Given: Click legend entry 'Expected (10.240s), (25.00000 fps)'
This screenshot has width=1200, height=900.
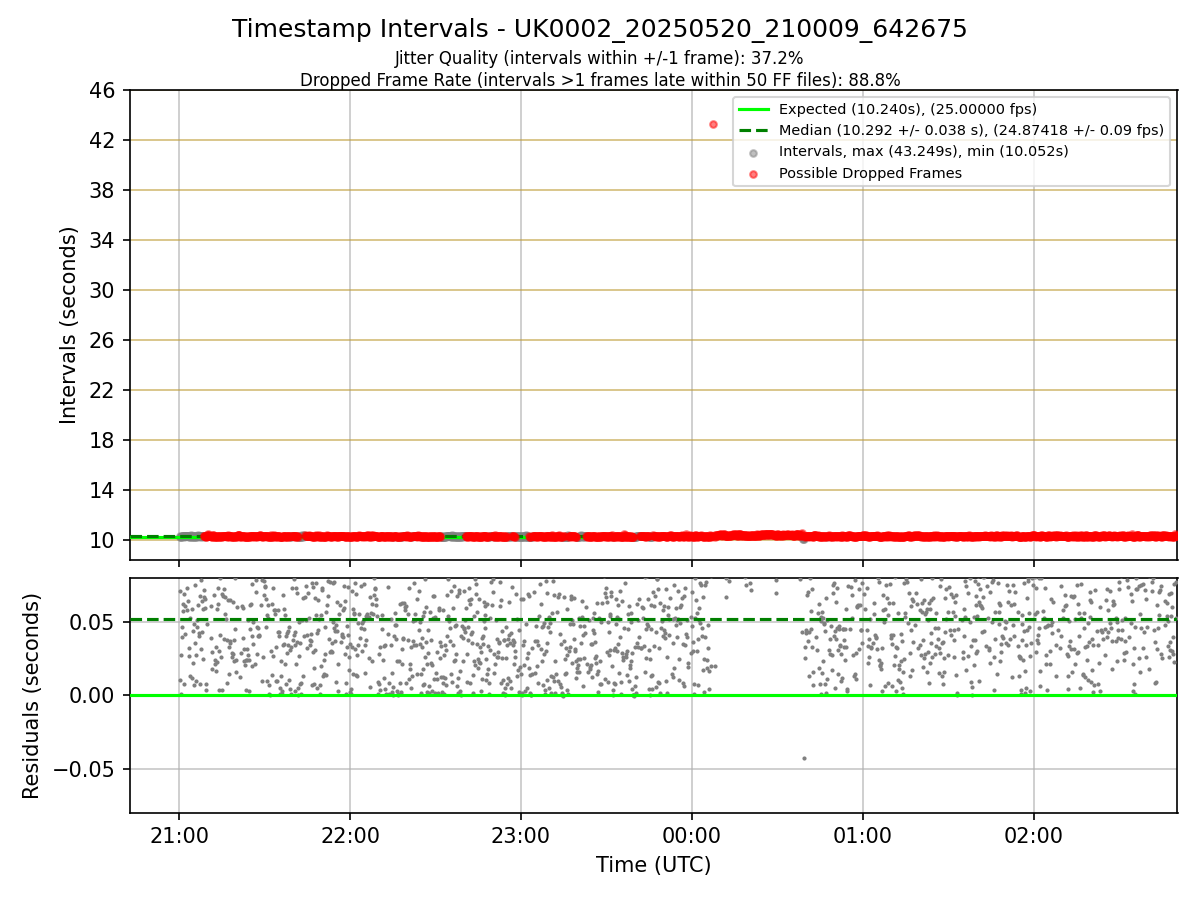Looking at the screenshot, I should click(x=908, y=109).
